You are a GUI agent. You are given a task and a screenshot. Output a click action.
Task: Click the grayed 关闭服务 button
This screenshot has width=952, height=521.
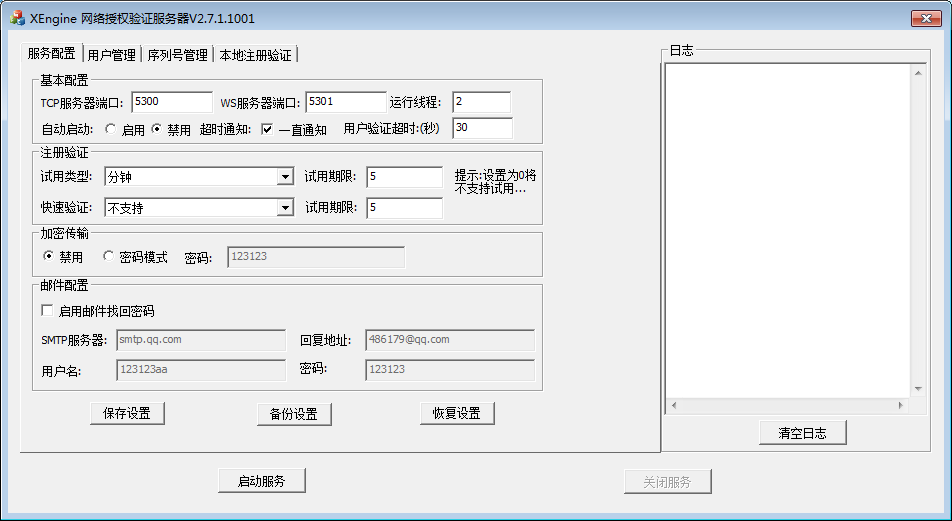click(667, 482)
